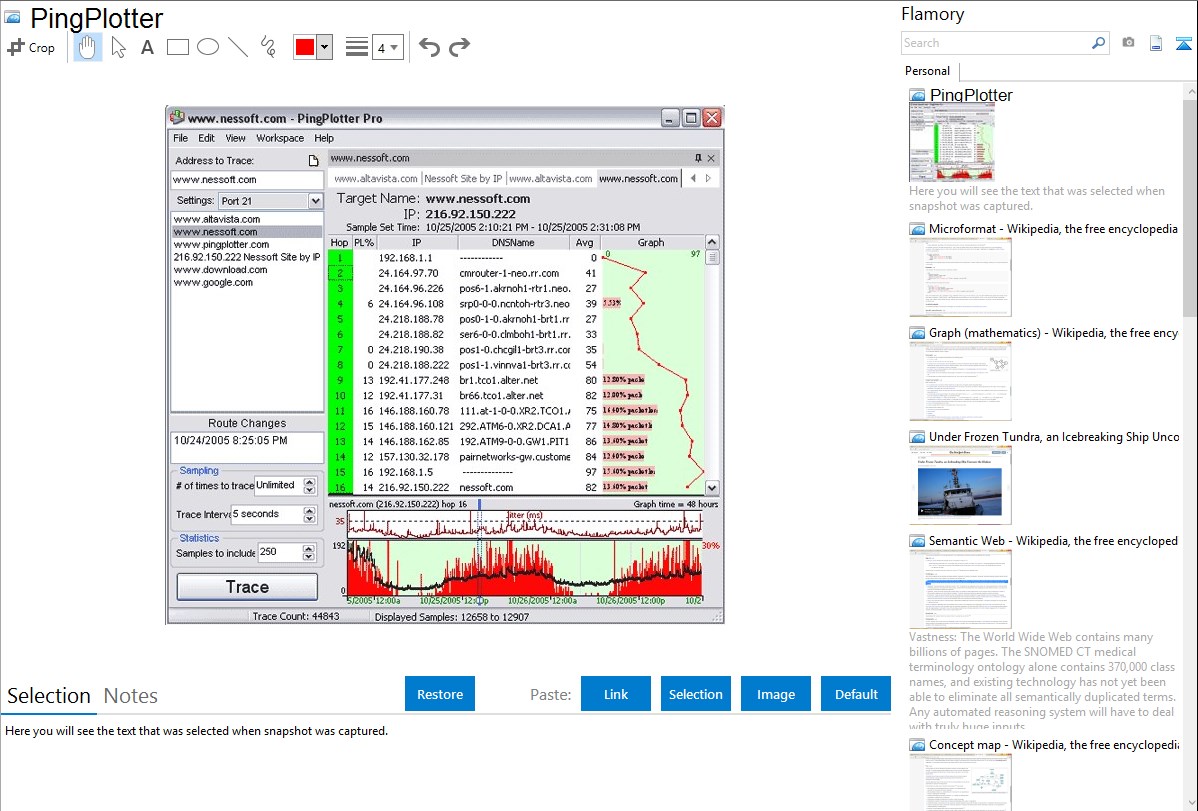Open the Personal tab in Flamory
1198x811 pixels.
pos(927,71)
